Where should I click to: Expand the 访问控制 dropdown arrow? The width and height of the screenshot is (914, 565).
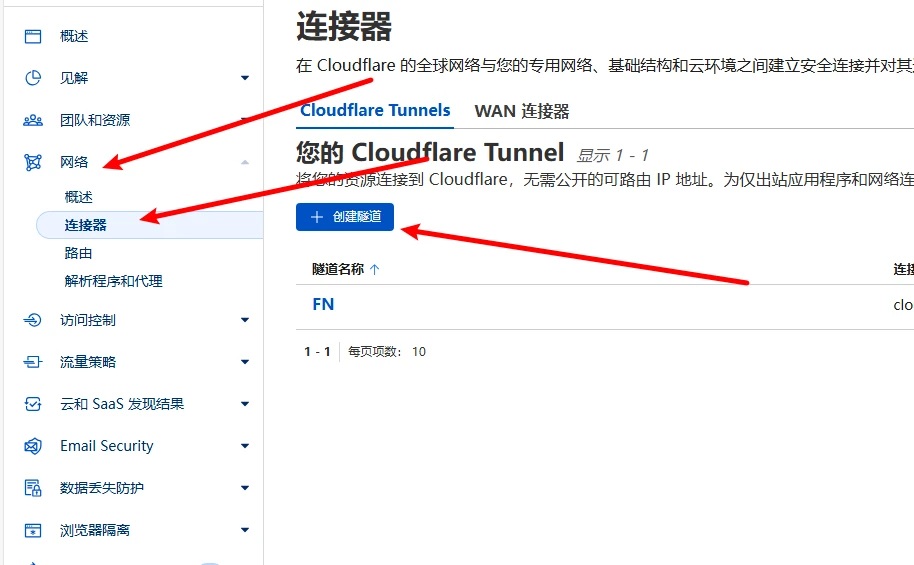(x=245, y=320)
